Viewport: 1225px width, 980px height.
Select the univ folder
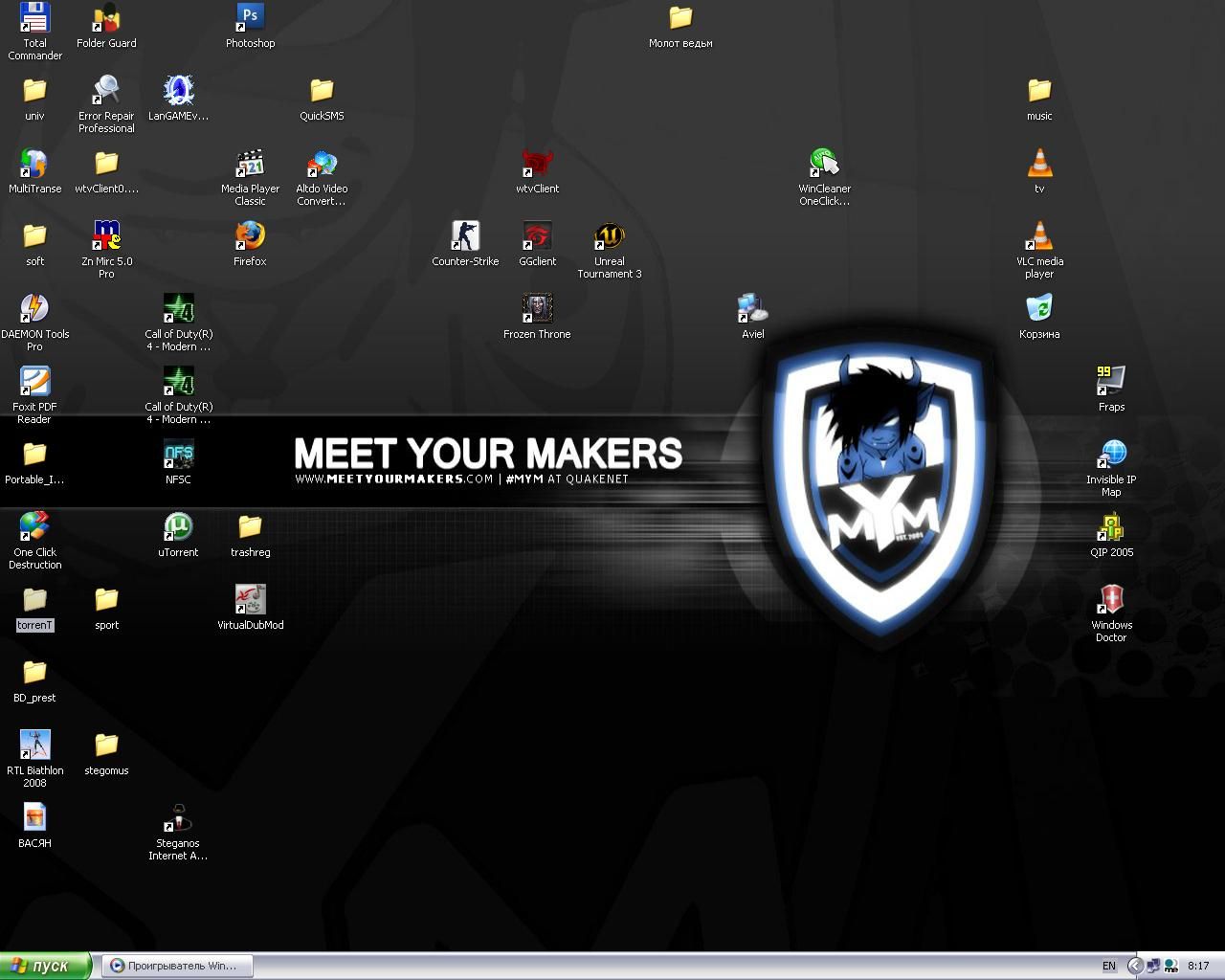[34, 90]
